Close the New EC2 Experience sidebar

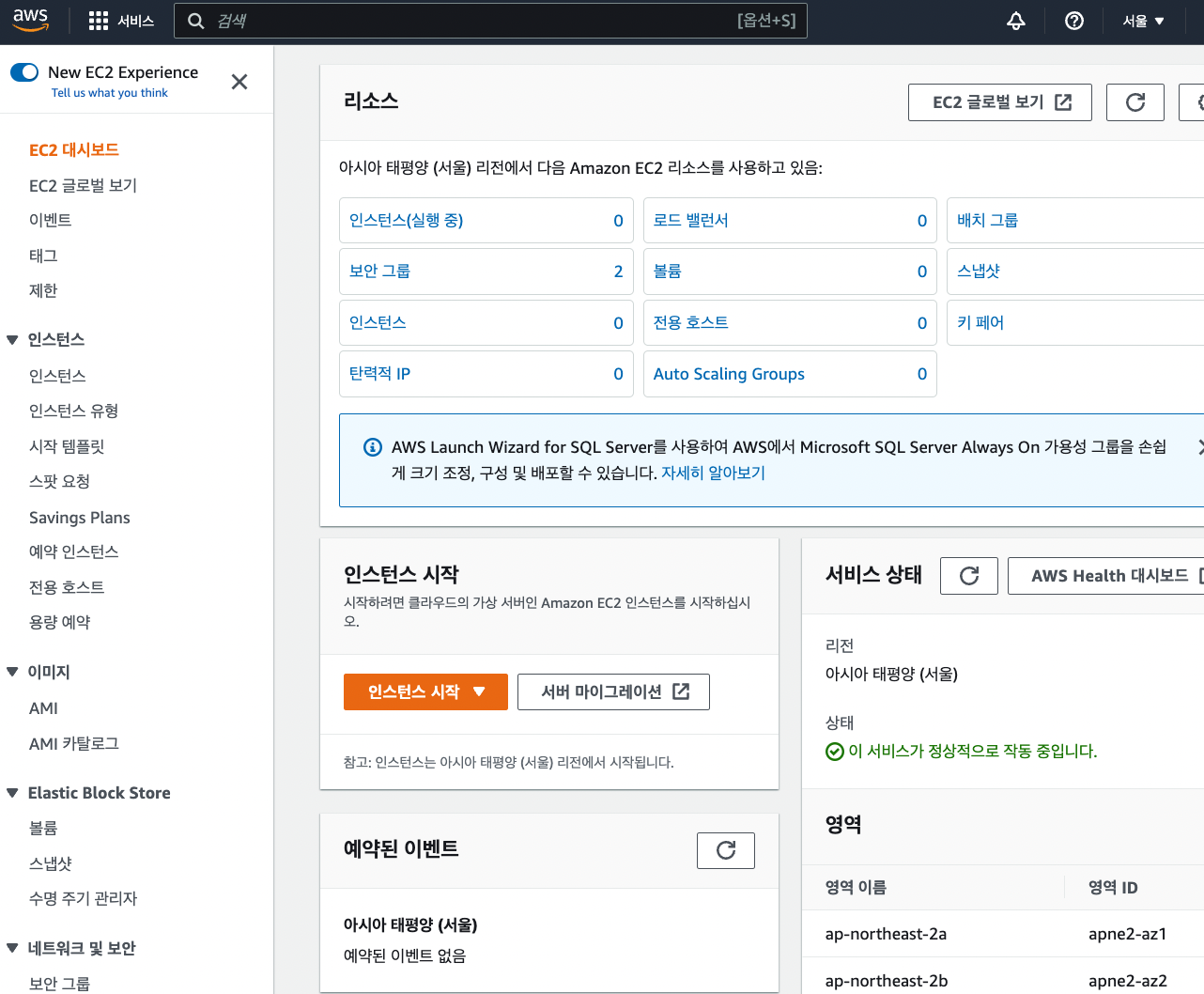coord(239,82)
